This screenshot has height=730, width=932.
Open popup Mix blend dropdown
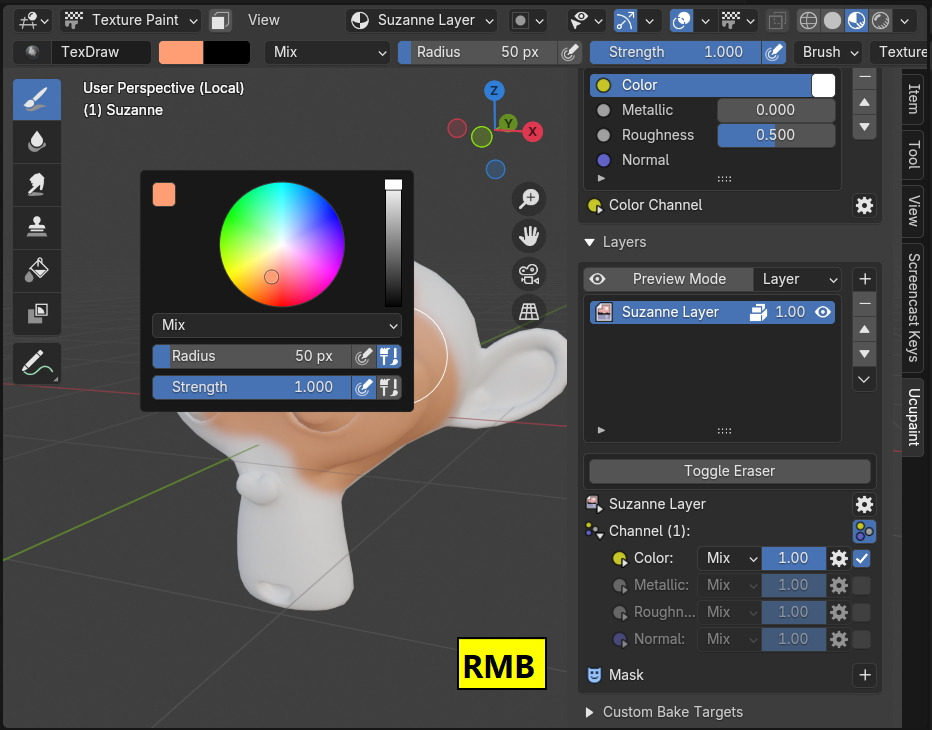click(x=277, y=325)
